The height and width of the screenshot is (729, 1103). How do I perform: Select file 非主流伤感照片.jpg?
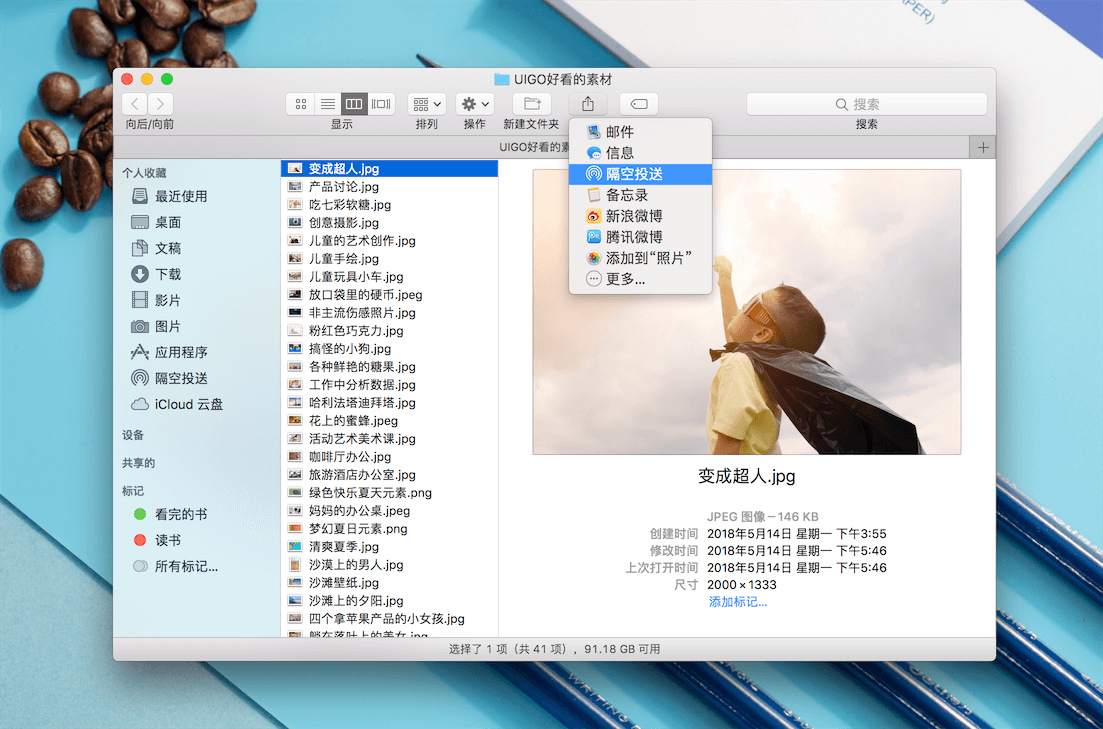(x=390, y=312)
